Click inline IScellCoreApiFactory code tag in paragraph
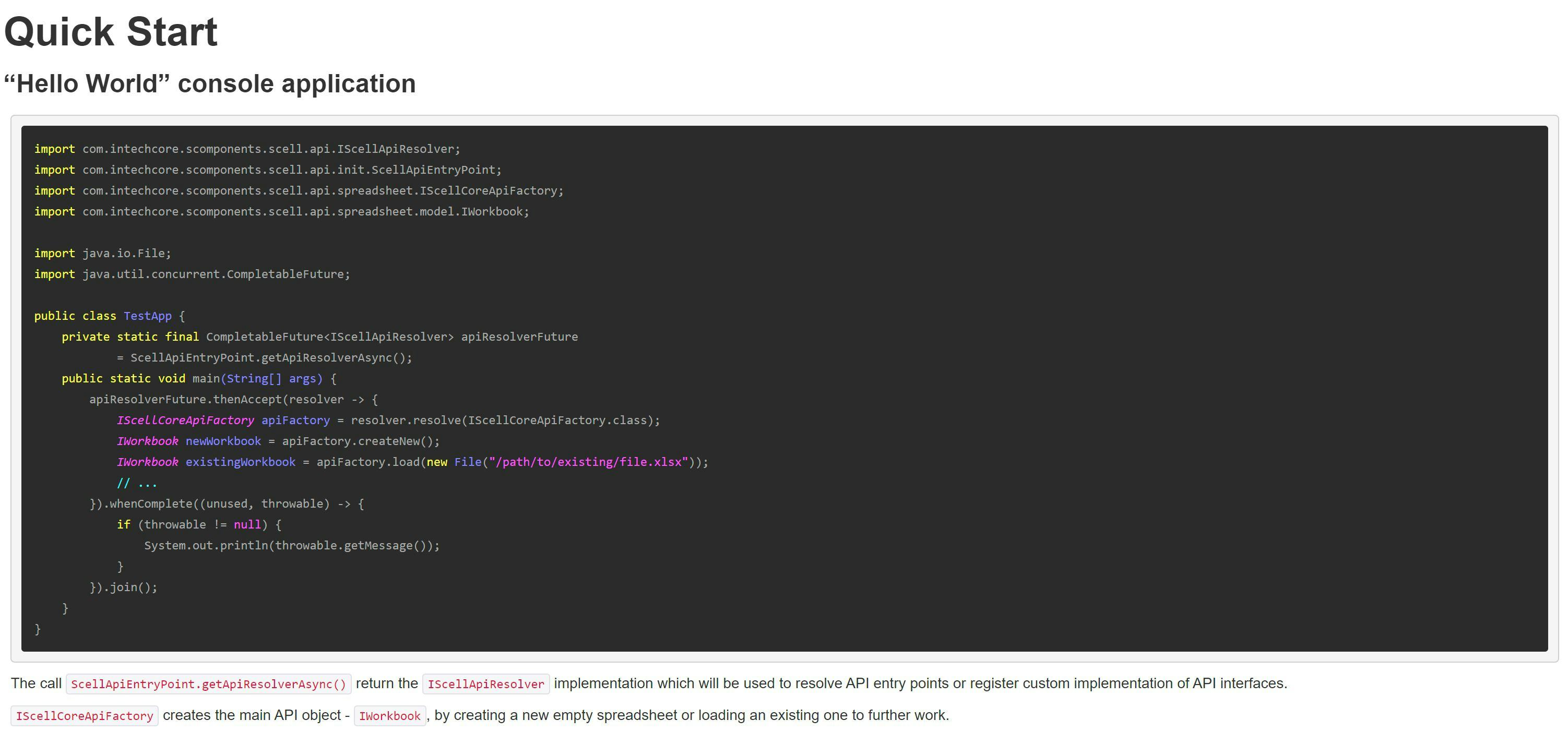The width and height of the screenshot is (1568, 732). 85,716
